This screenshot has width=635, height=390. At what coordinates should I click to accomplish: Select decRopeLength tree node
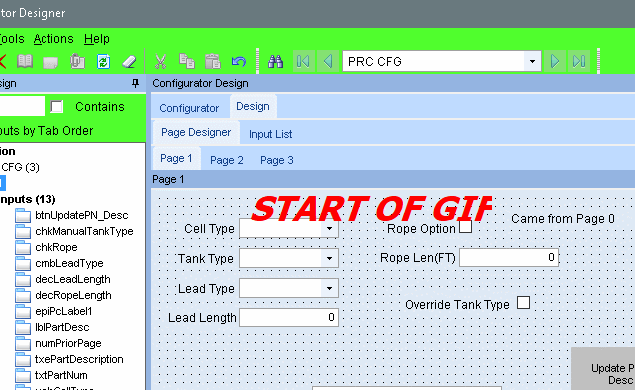(x=73, y=295)
